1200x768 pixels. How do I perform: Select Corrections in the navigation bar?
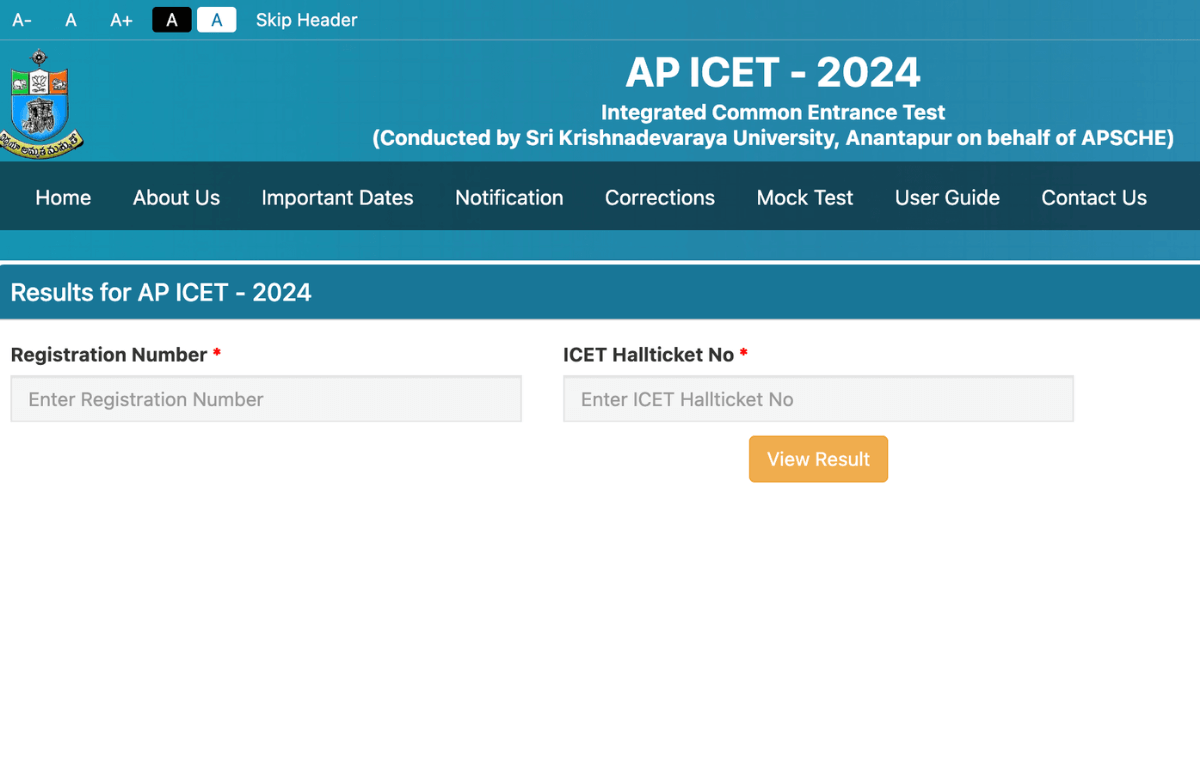pos(660,198)
